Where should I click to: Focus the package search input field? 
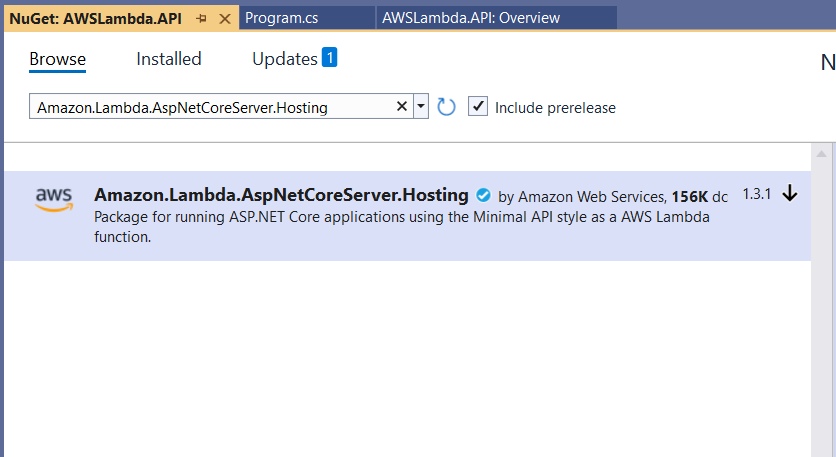pos(212,107)
